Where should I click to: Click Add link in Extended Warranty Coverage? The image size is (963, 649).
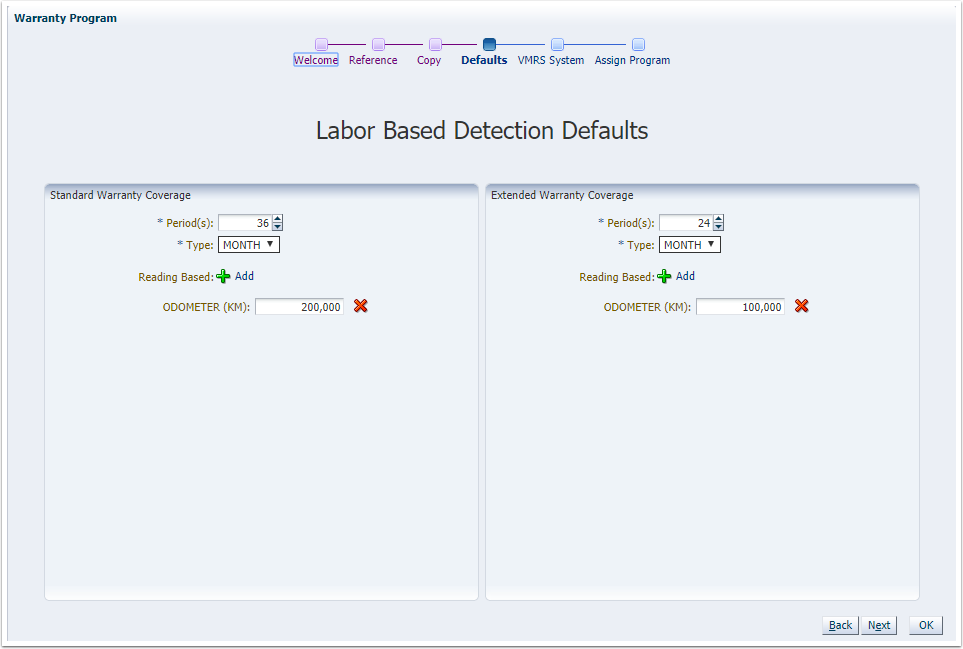pos(685,276)
